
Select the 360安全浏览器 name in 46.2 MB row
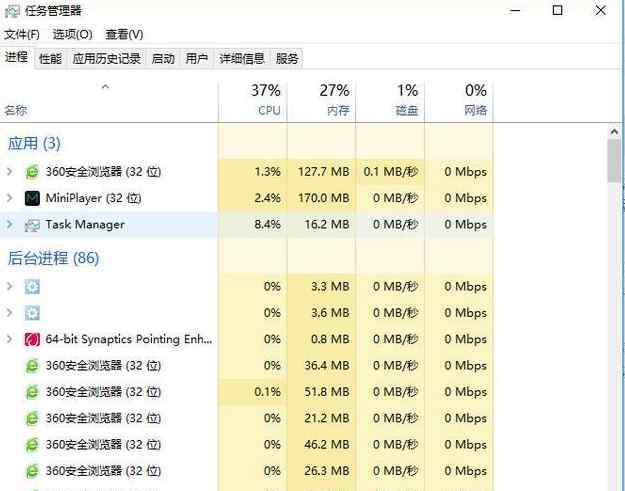point(103,444)
